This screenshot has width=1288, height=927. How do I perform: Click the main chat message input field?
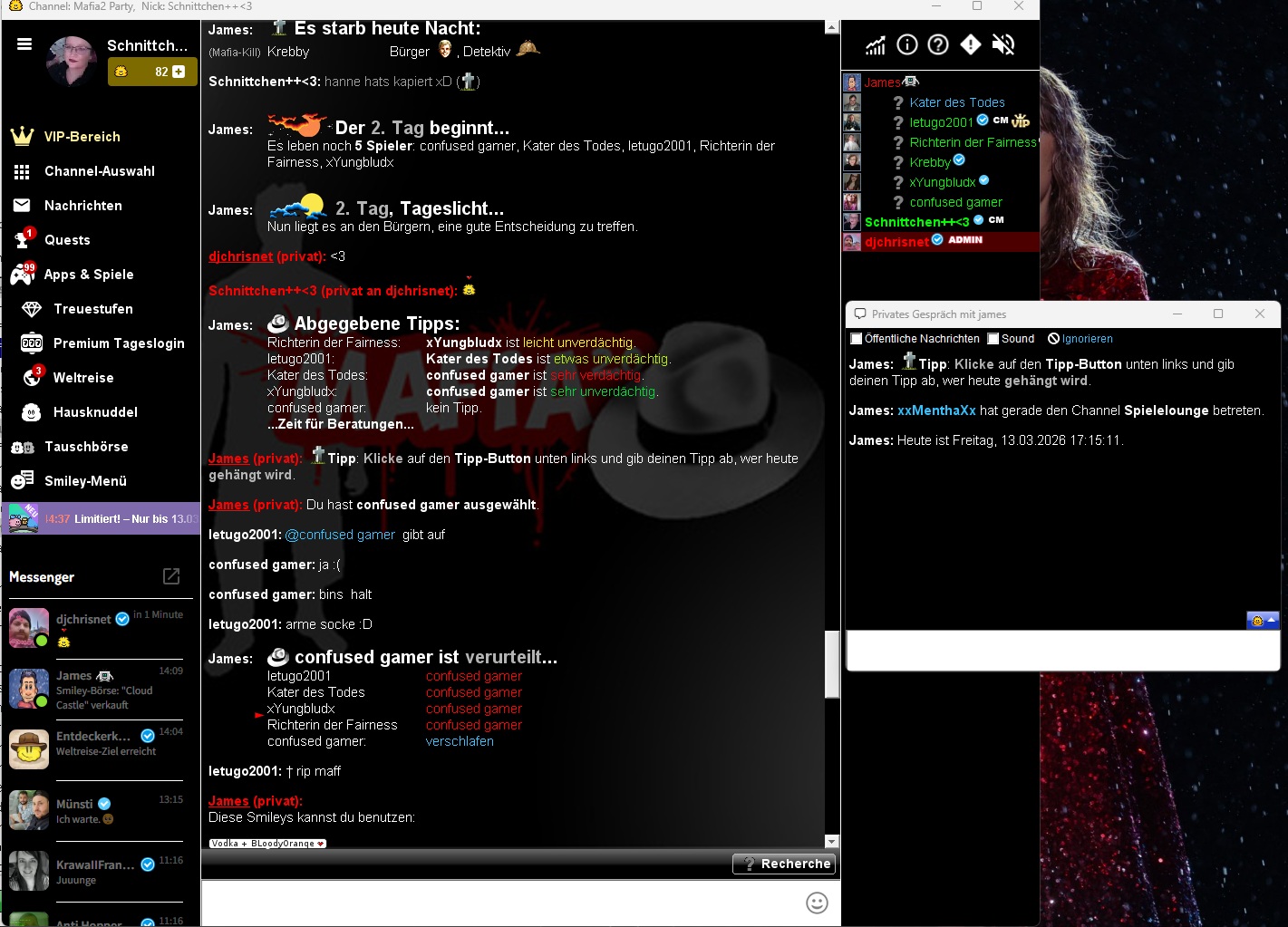click(x=499, y=903)
